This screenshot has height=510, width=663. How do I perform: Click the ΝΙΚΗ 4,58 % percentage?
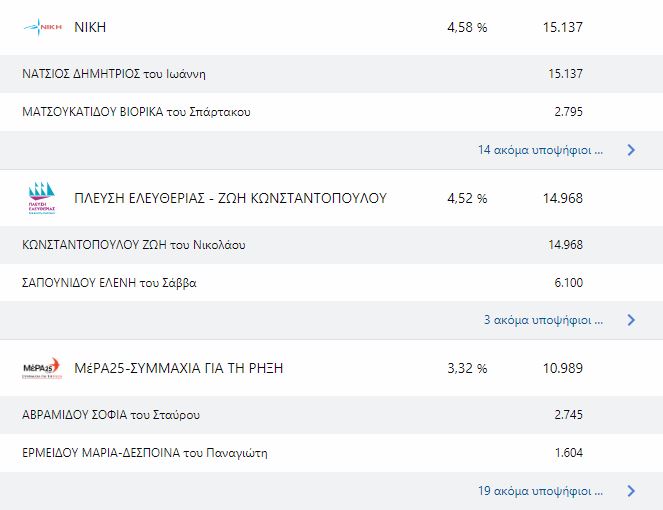[x=467, y=27]
